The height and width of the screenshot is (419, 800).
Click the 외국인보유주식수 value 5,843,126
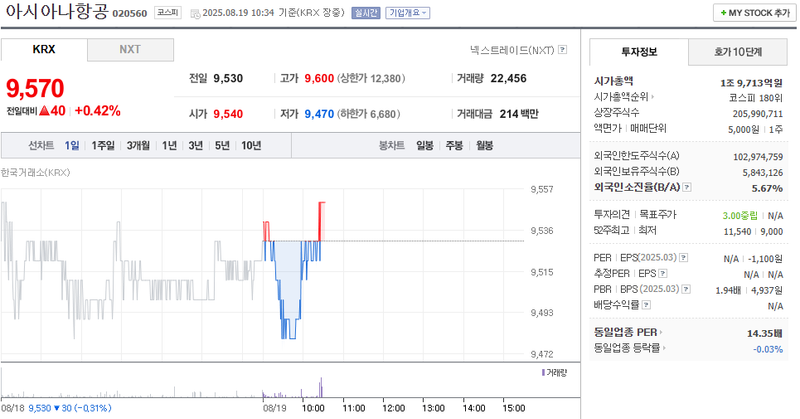click(x=762, y=173)
